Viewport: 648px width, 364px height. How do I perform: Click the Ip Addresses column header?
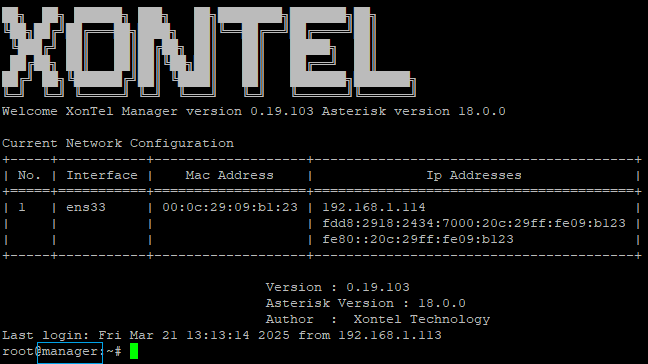tap(474, 175)
